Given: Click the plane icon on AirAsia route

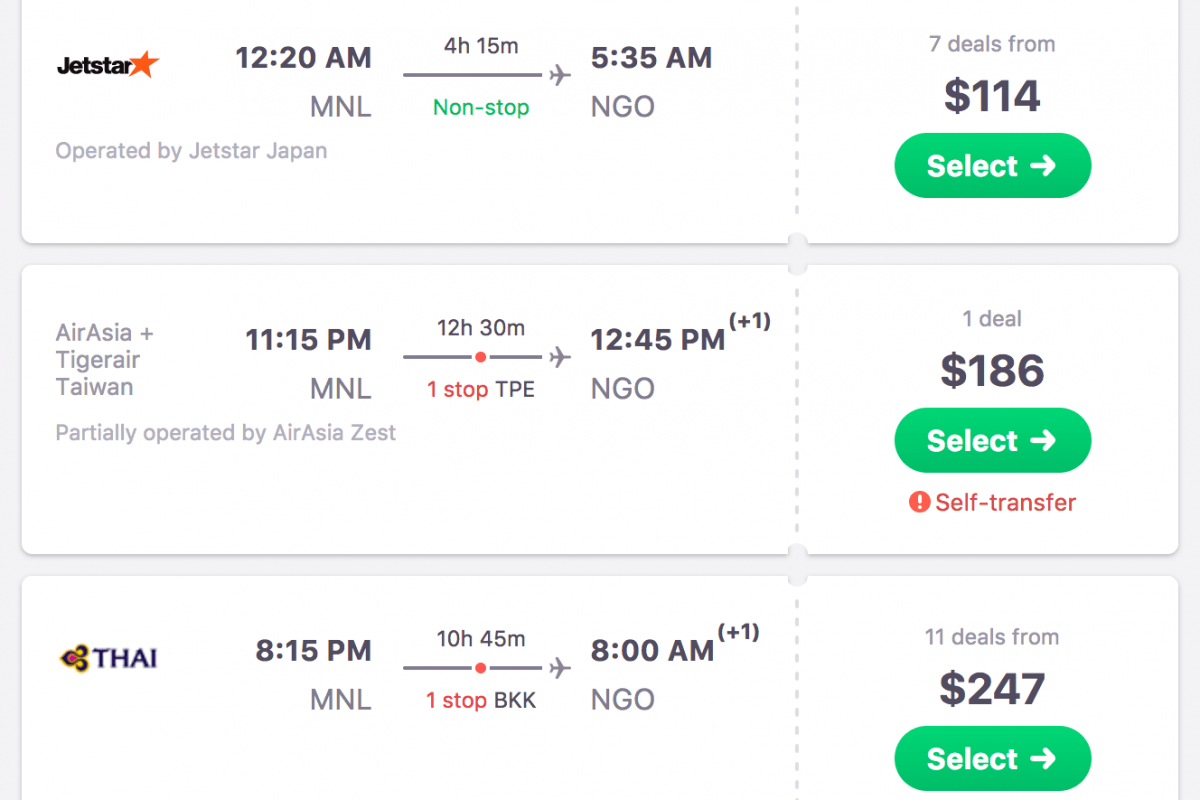Looking at the screenshot, I should tap(559, 357).
